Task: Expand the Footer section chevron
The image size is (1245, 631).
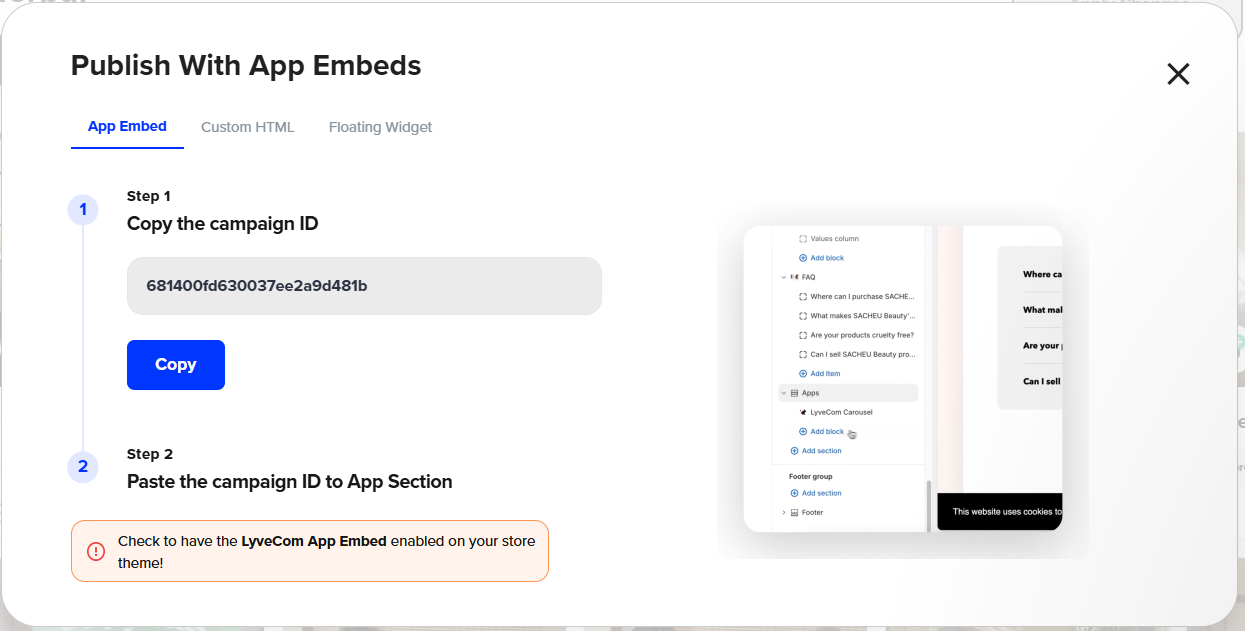Action: (783, 512)
